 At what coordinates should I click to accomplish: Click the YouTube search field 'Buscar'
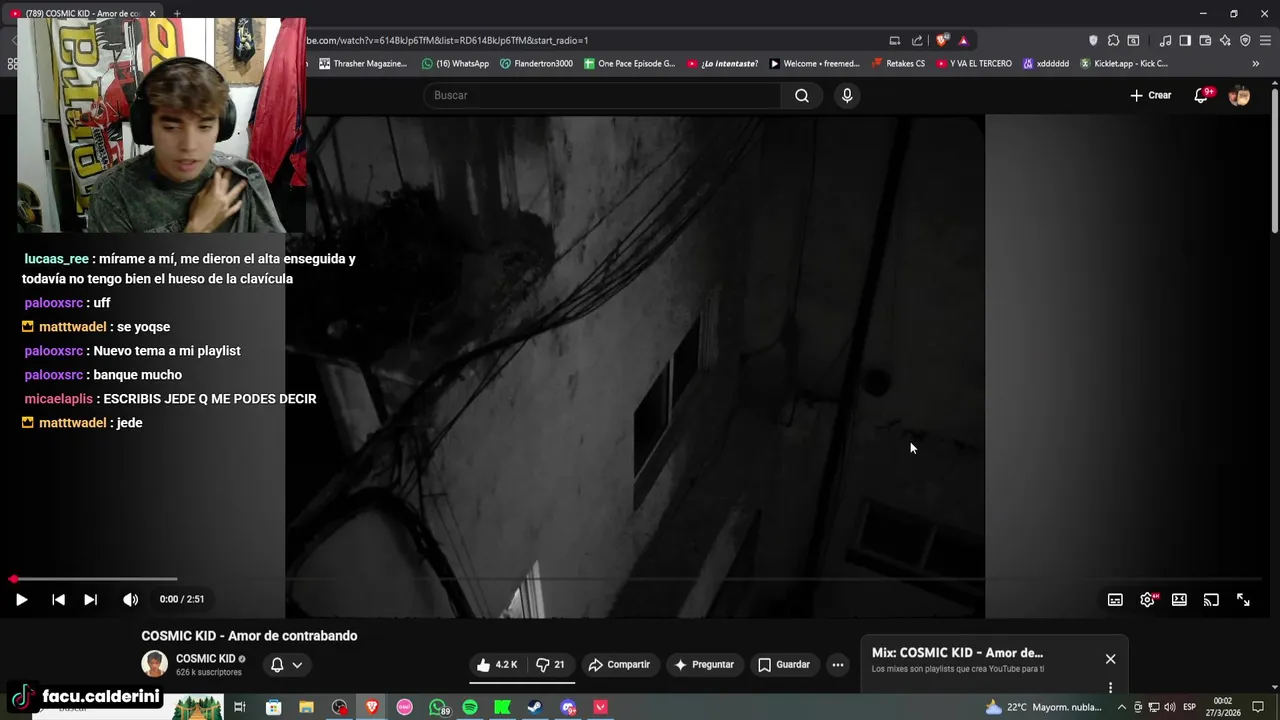pyautogui.click(x=603, y=95)
